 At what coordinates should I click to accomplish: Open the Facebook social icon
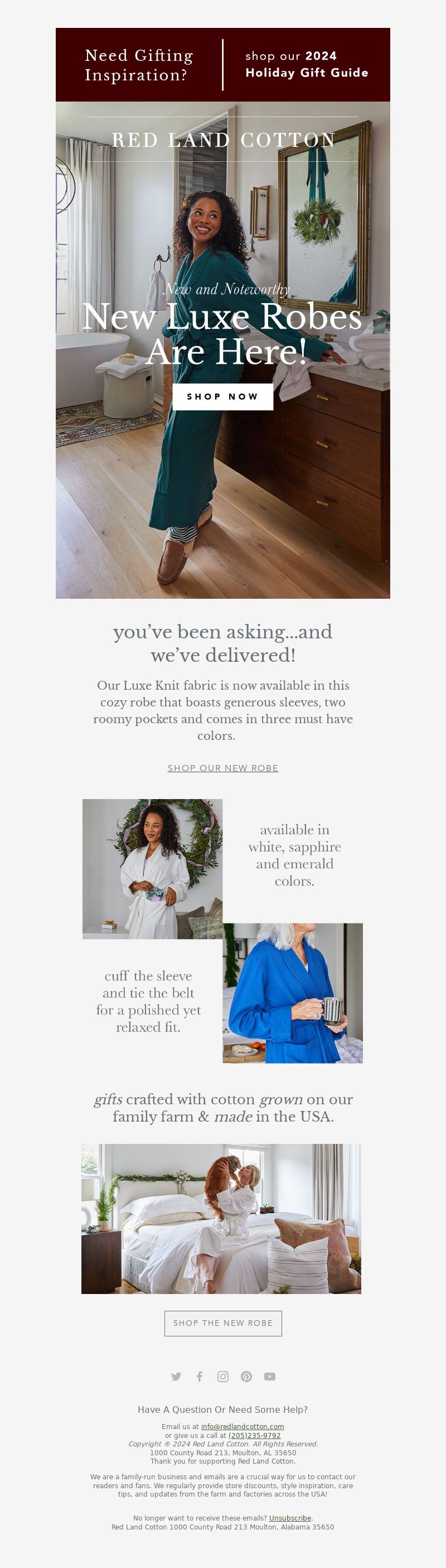click(x=200, y=1376)
